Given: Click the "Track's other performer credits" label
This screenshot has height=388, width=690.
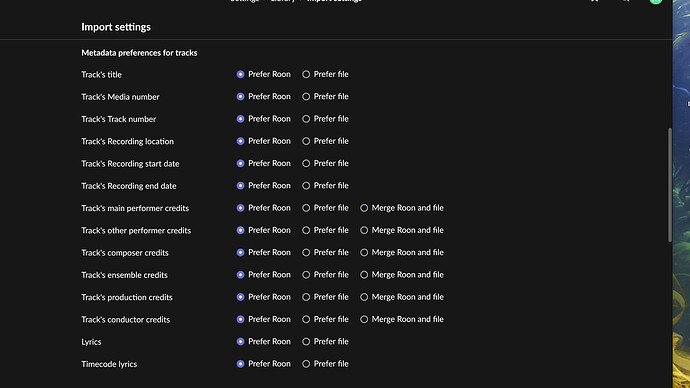Looking at the screenshot, I should pyautogui.click(x=136, y=231).
